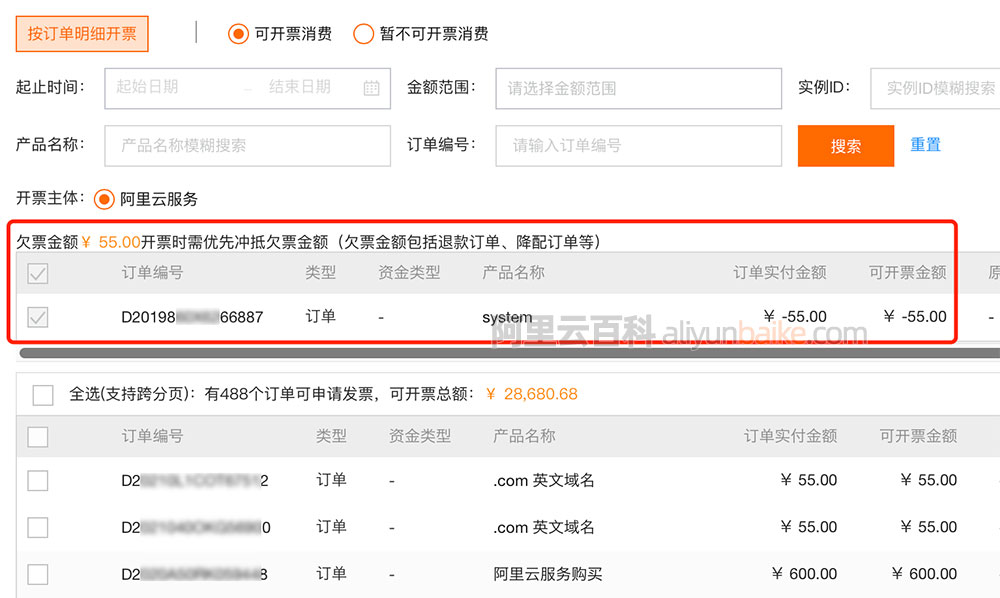Select the 可开票消费 radio button
The image size is (1000, 598).
point(239,34)
